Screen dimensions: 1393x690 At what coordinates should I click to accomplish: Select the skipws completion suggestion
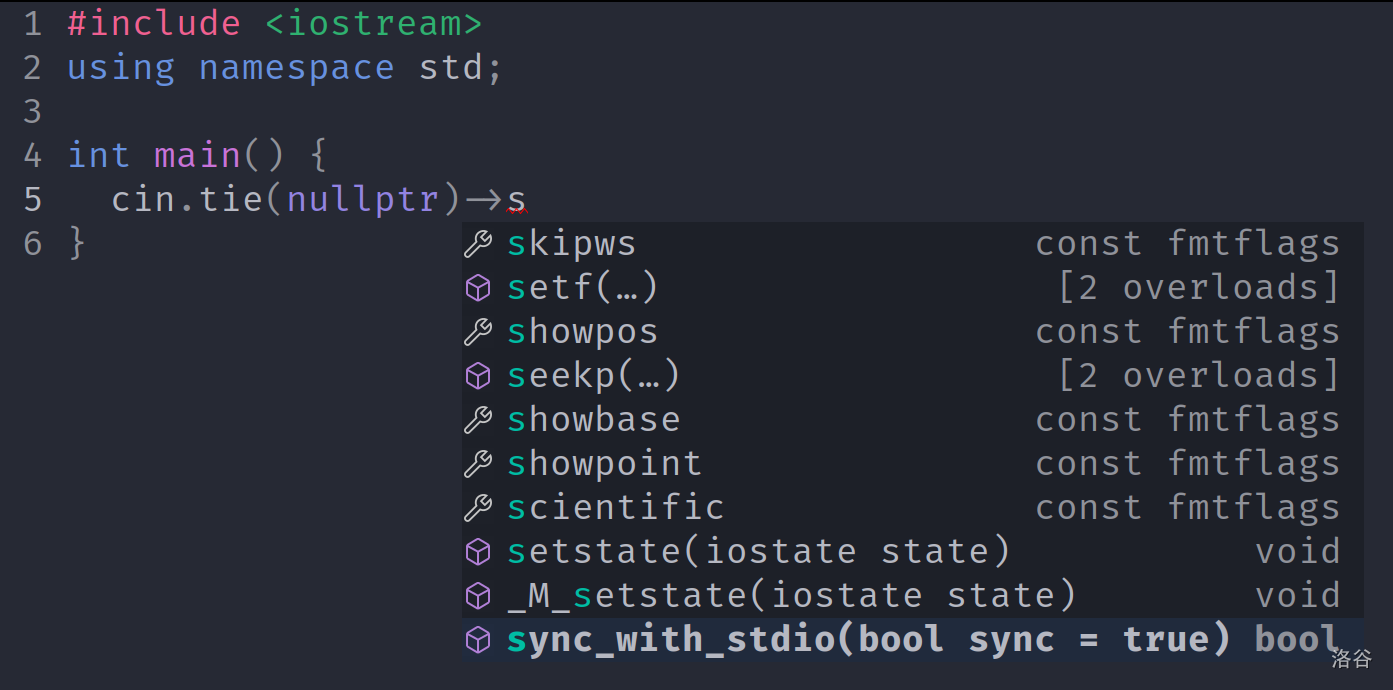571,244
